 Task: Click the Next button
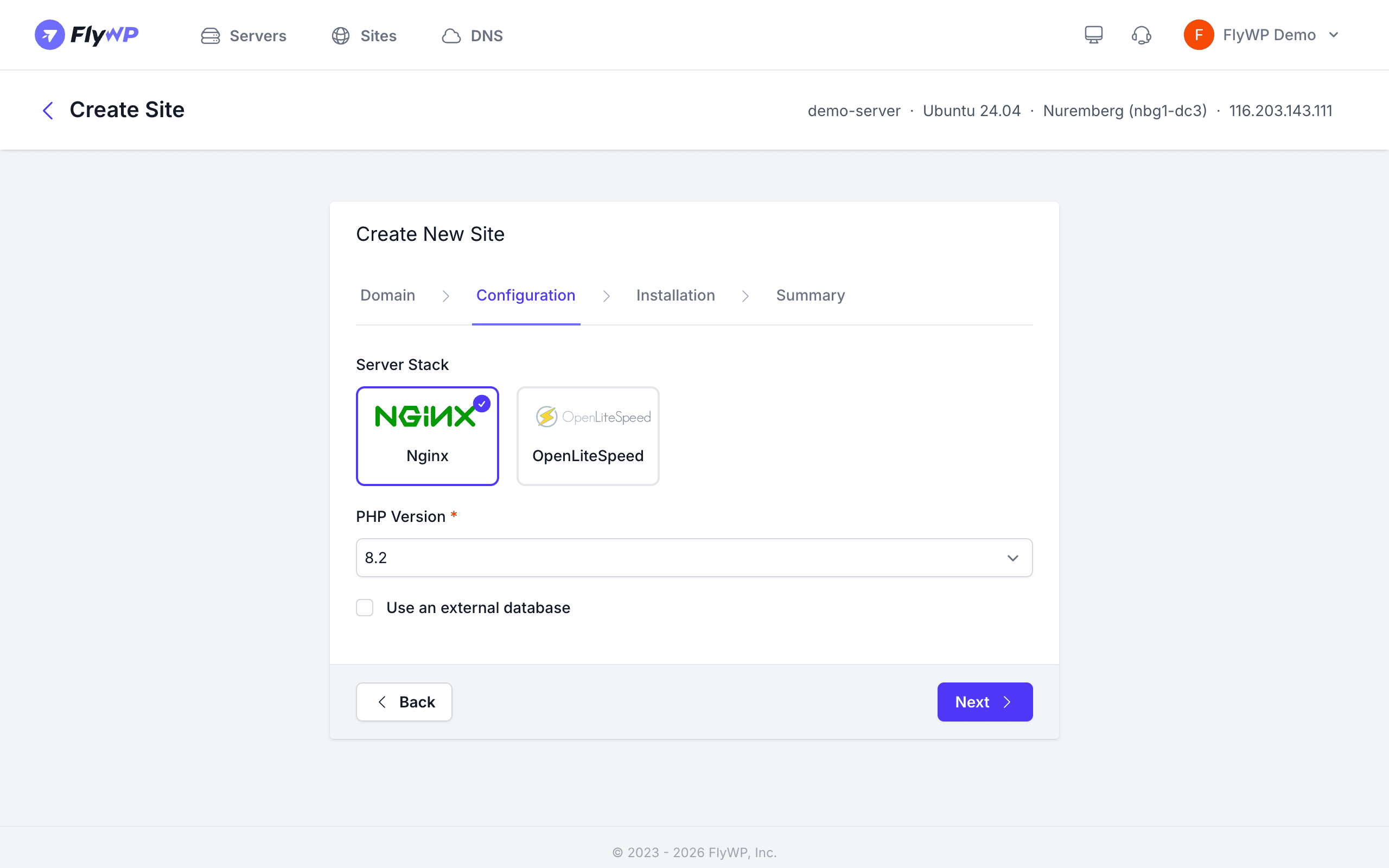point(985,701)
